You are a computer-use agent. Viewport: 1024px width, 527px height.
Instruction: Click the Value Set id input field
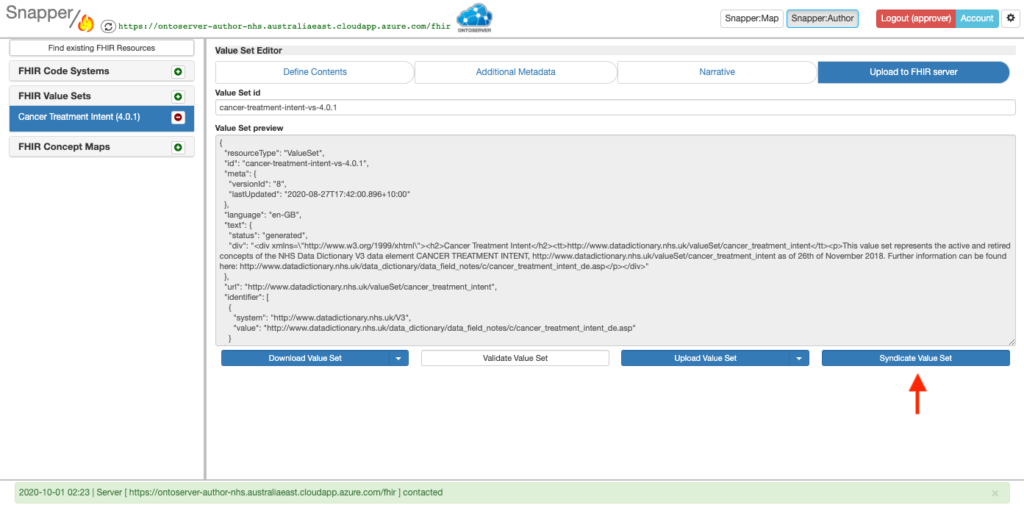pos(615,107)
